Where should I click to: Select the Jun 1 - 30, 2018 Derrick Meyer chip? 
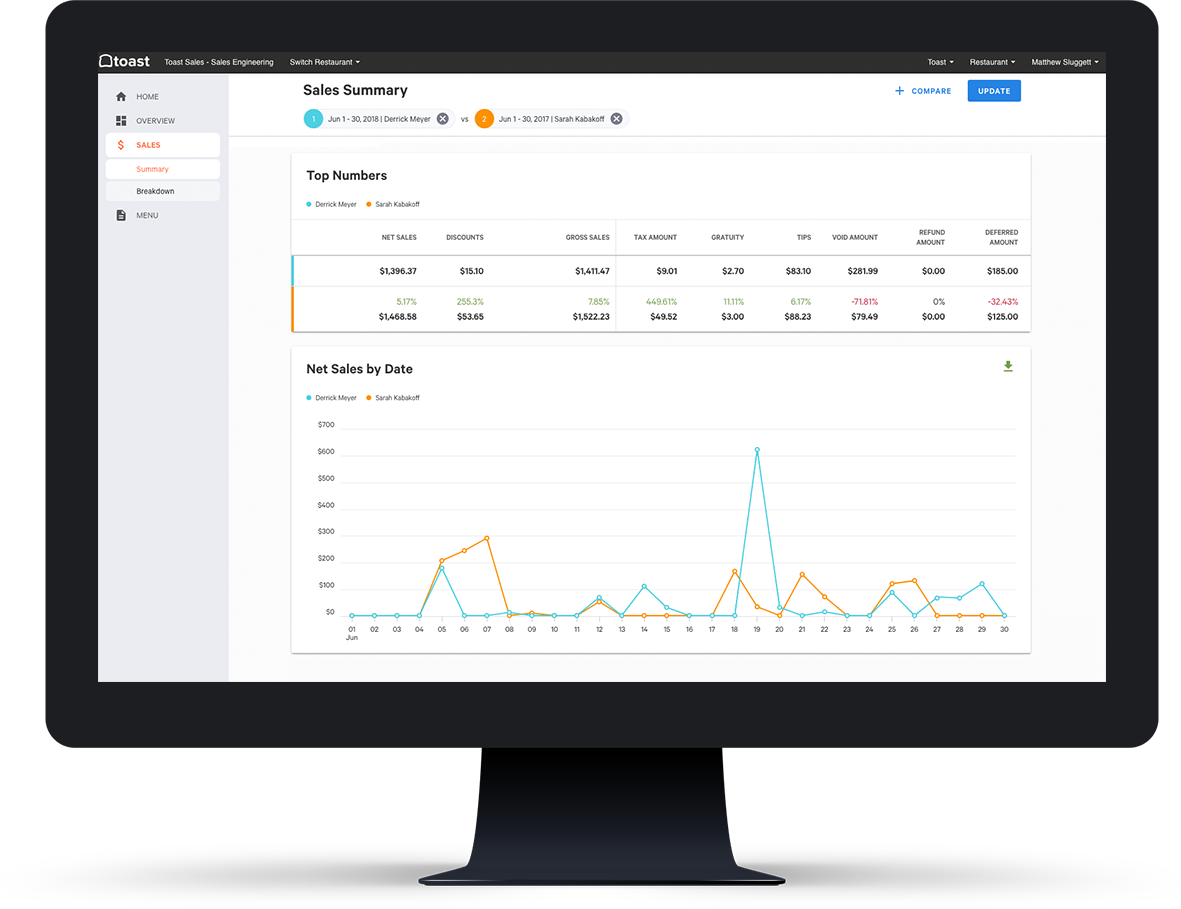click(x=379, y=119)
